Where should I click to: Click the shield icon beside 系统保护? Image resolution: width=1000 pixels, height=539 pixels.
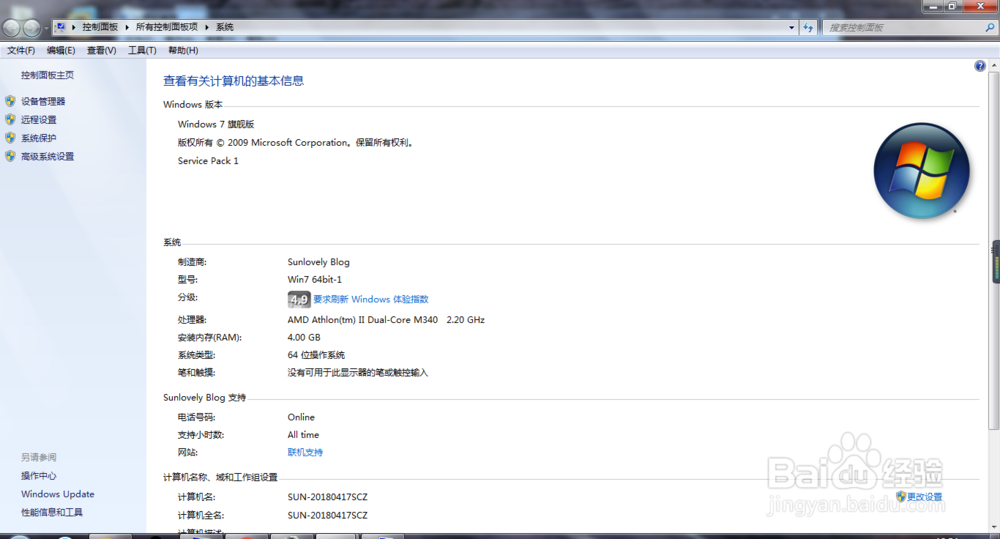[x=10, y=138]
